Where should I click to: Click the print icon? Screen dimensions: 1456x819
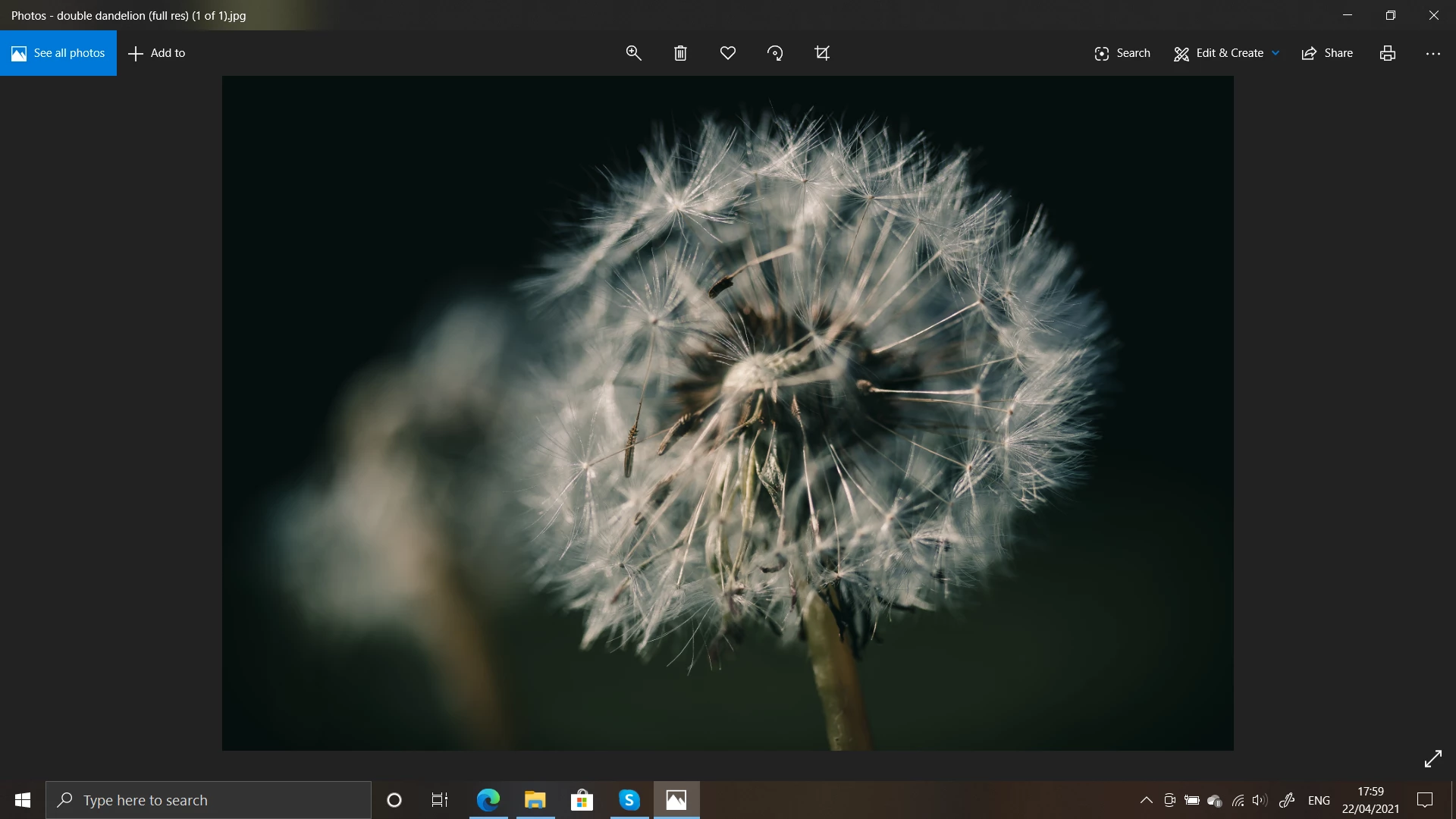coord(1388,53)
